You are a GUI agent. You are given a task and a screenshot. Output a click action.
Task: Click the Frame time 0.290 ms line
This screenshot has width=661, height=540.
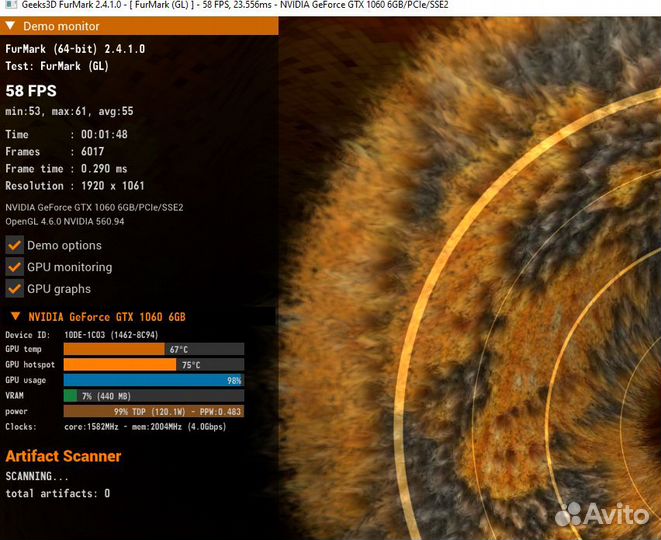(x=66, y=169)
